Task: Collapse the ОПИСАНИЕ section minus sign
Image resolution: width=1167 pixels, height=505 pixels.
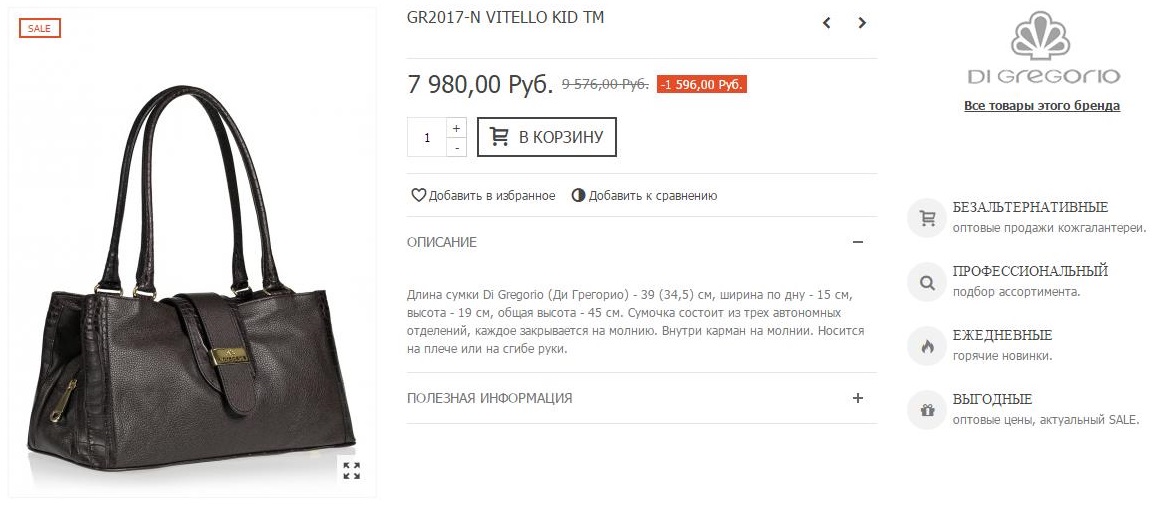Action: [857, 242]
